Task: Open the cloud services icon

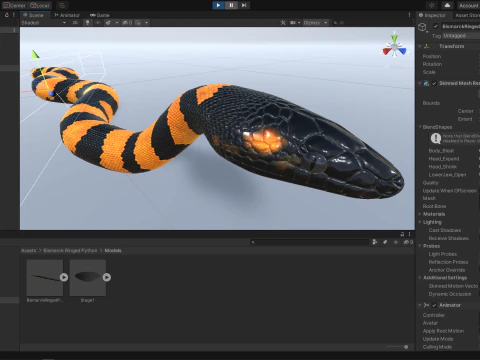Action: (447, 5)
